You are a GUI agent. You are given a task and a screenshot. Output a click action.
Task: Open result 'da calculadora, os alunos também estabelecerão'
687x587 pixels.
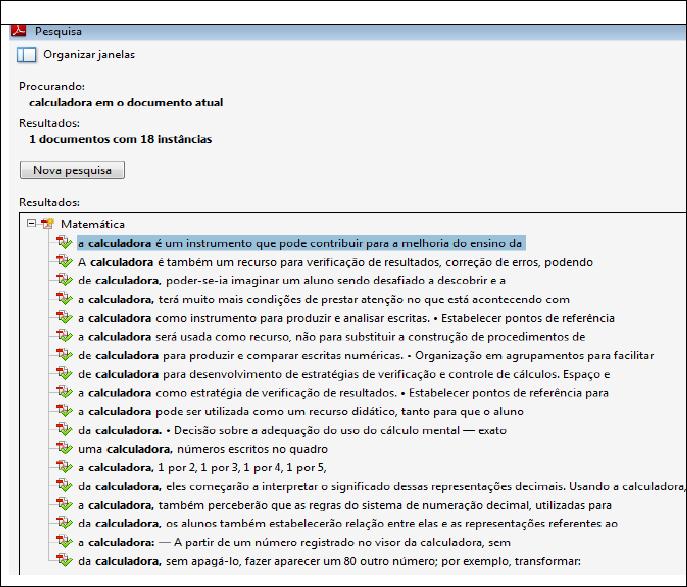[x=348, y=524]
